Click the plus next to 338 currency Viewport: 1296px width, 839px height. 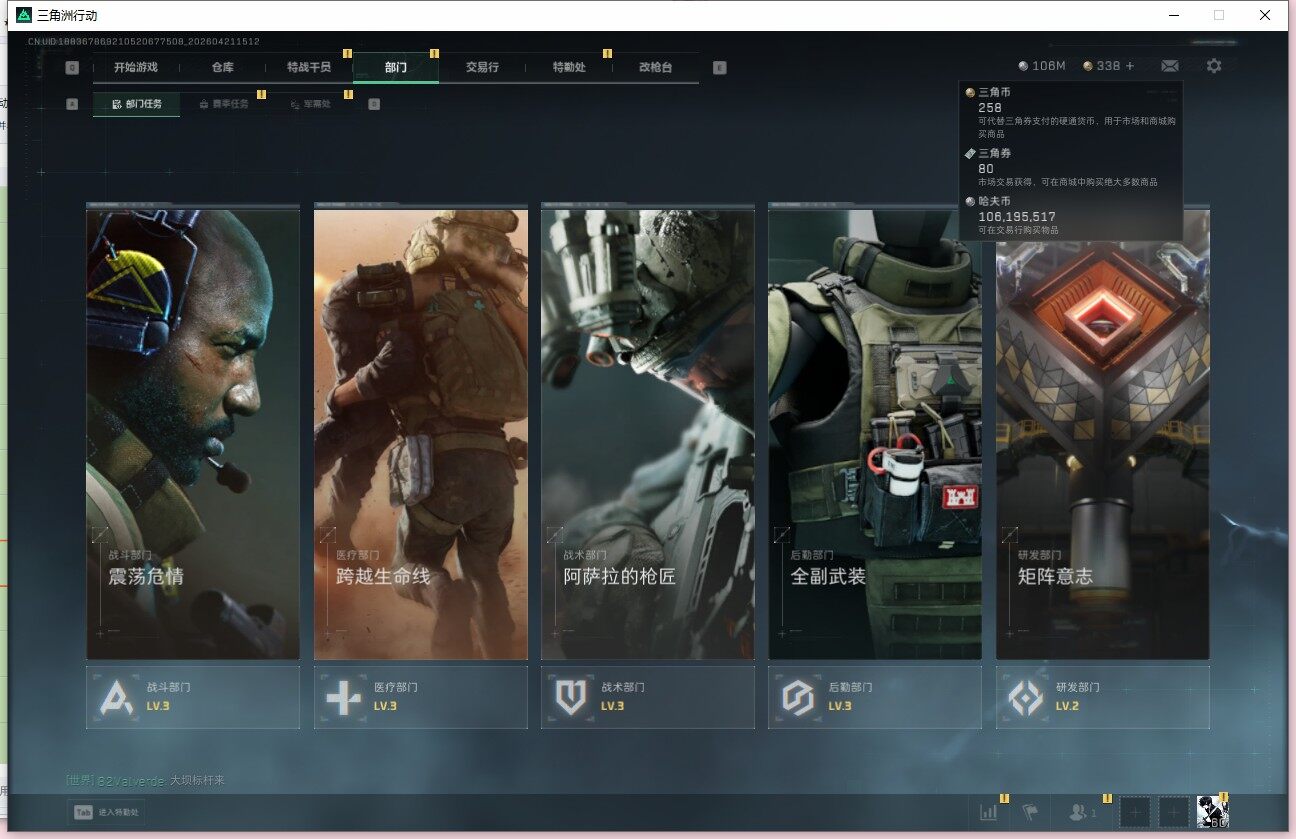[x=1130, y=66]
